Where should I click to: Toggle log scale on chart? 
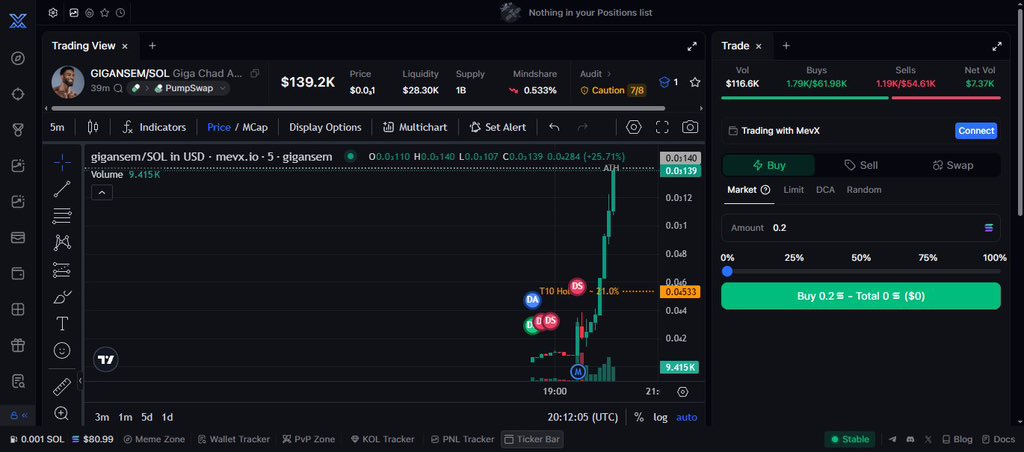point(661,417)
